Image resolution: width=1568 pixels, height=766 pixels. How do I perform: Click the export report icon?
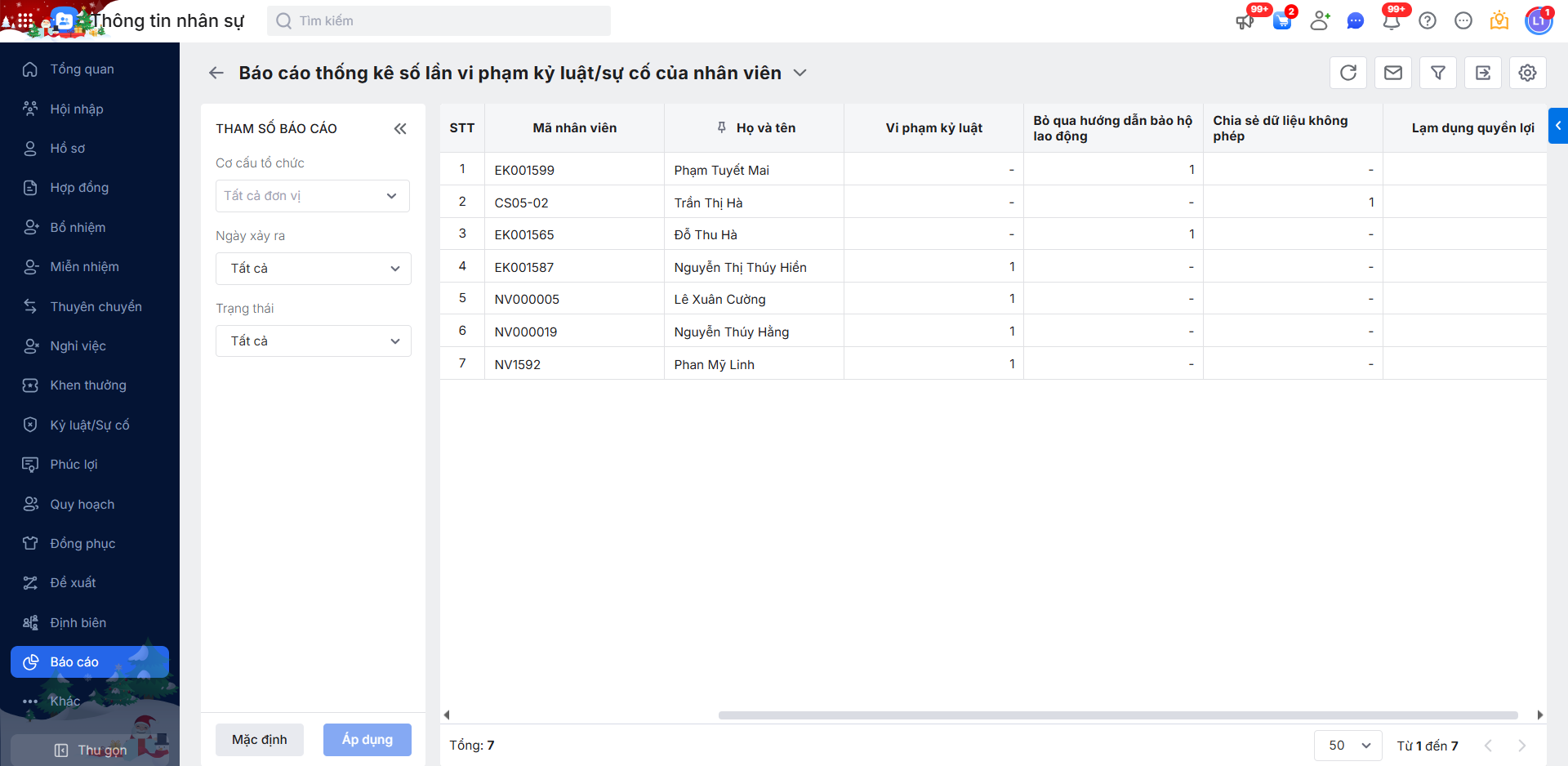point(1483,73)
